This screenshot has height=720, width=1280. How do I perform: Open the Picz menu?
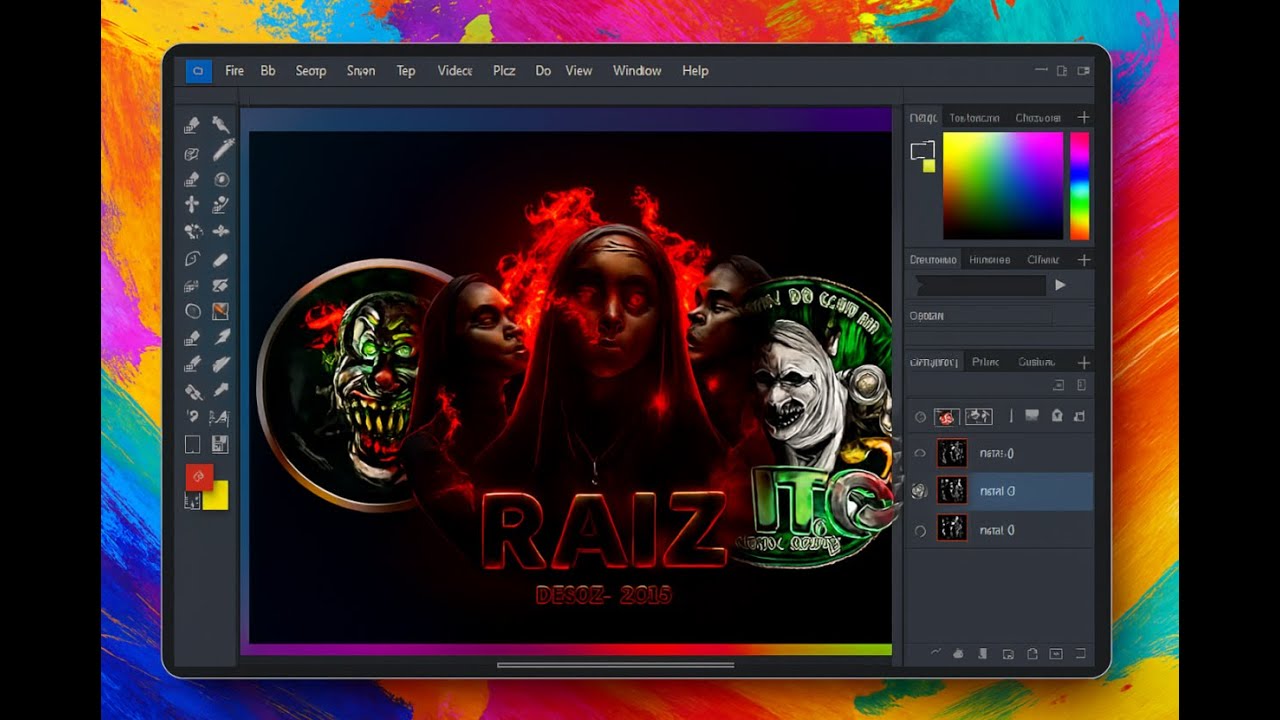504,71
